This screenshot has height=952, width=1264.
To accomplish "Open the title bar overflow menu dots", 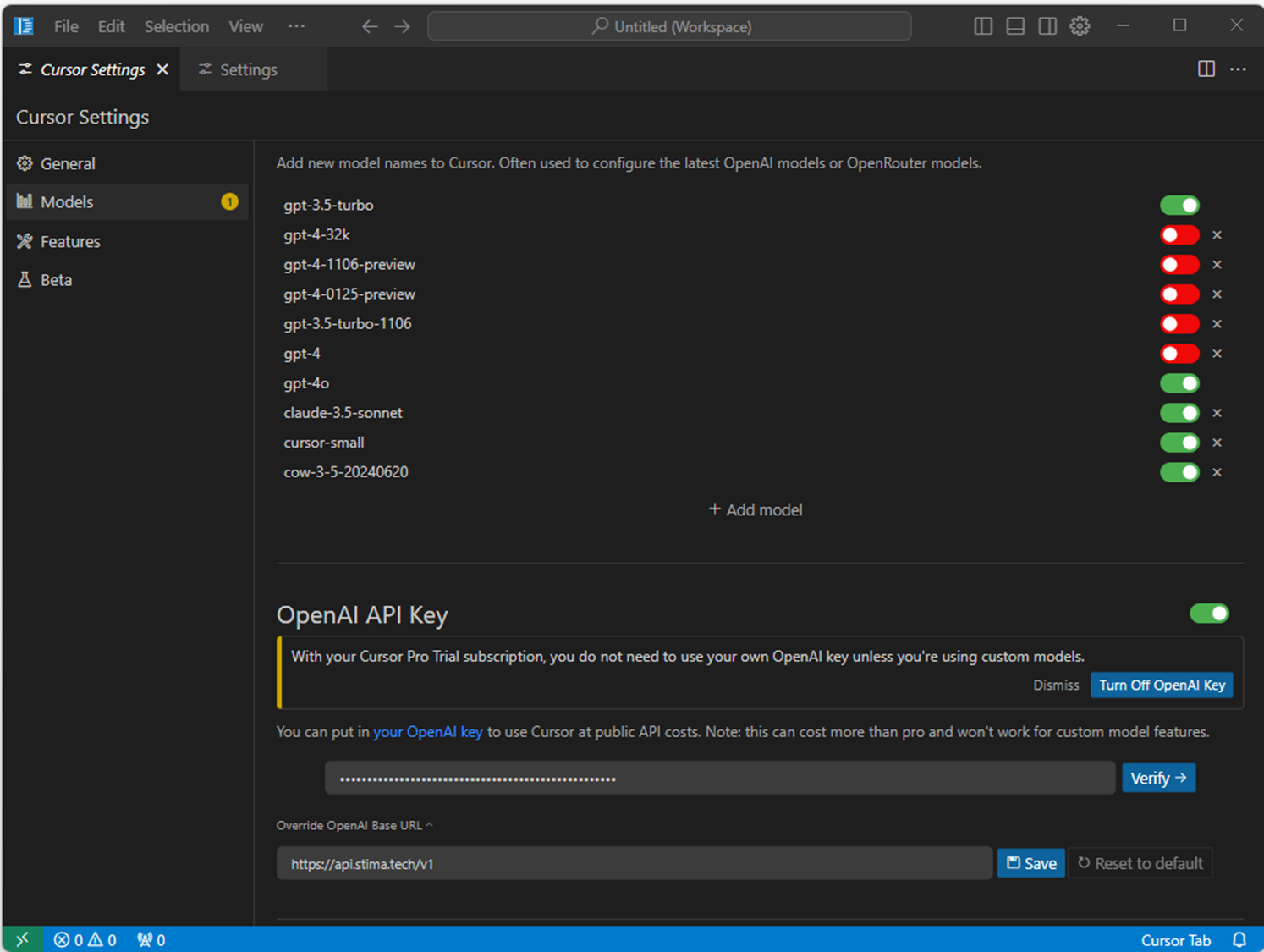I will tap(296, 26).
